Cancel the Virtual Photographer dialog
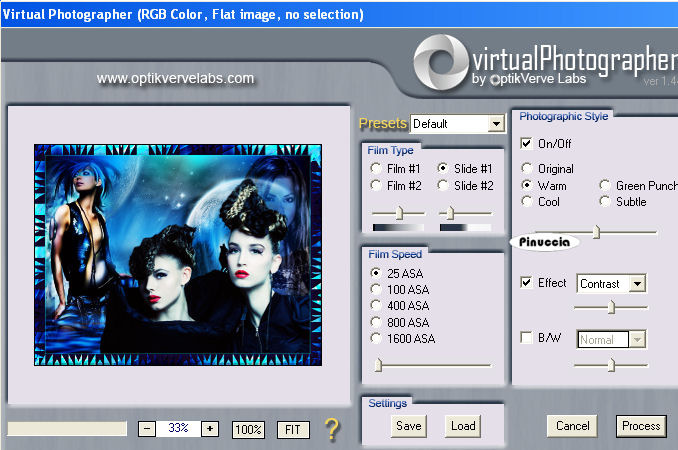The width and height of the screenshot is (678, 450). click(572, 426)
